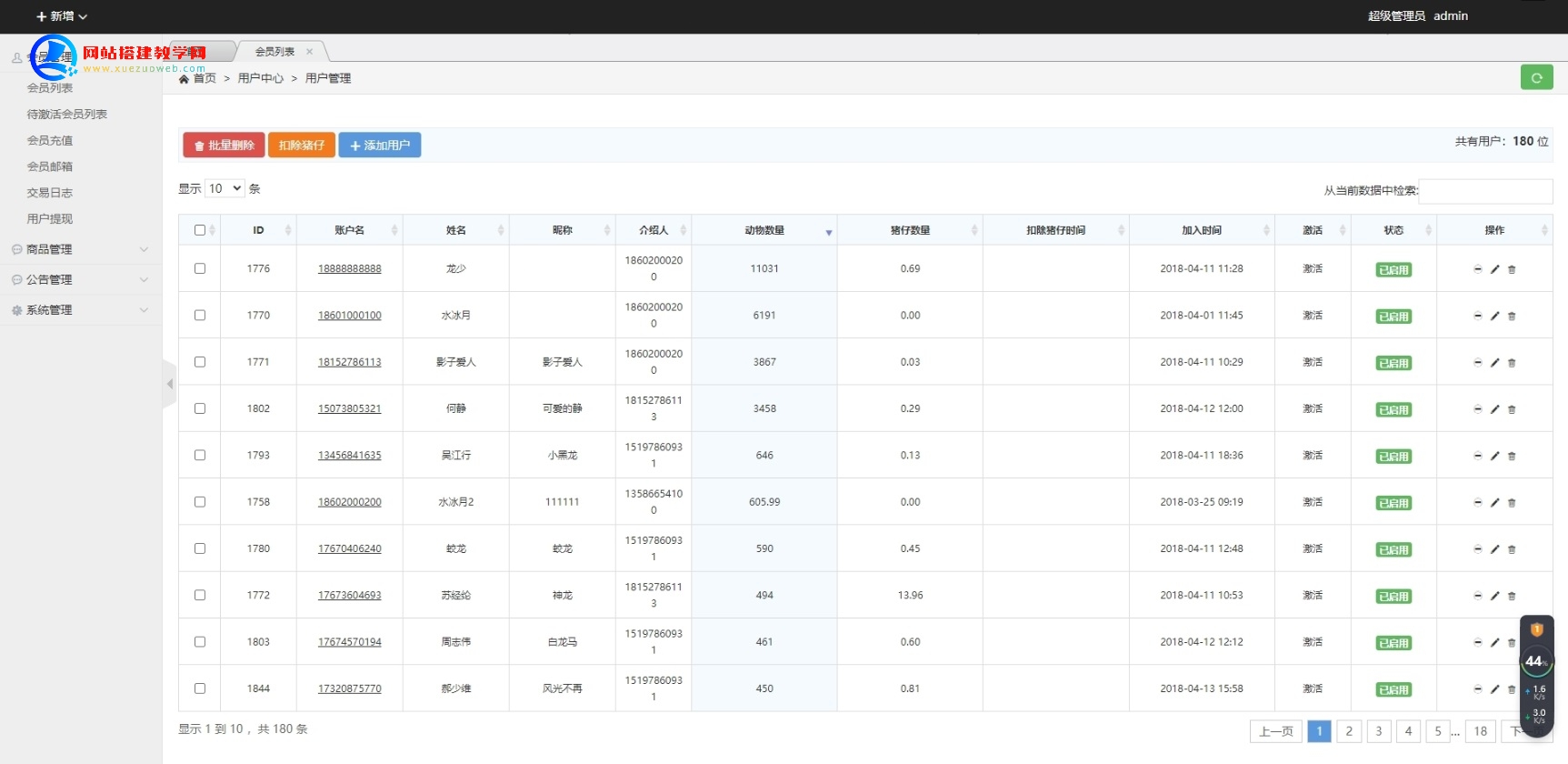Check the checkbox for user 1776
1568x764 pixels.
click(200, 268)
